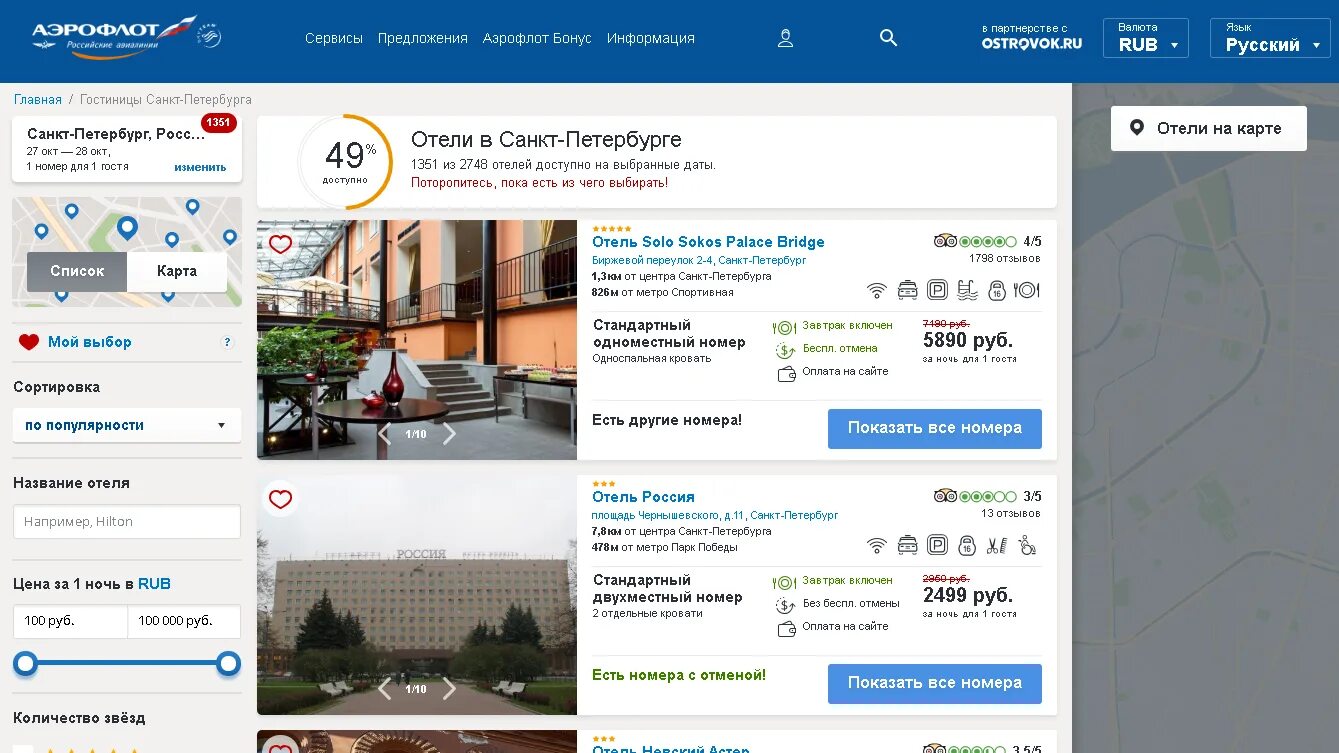Open the search magnifier in header
Viewport: 1339px width, 753px height.
pos(888,38)
